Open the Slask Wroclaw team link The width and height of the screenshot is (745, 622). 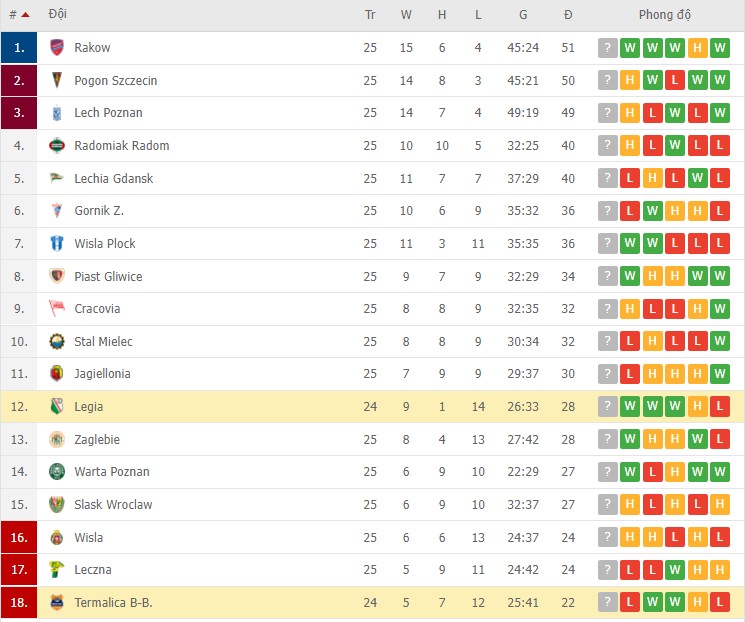(x=113, y=505)
